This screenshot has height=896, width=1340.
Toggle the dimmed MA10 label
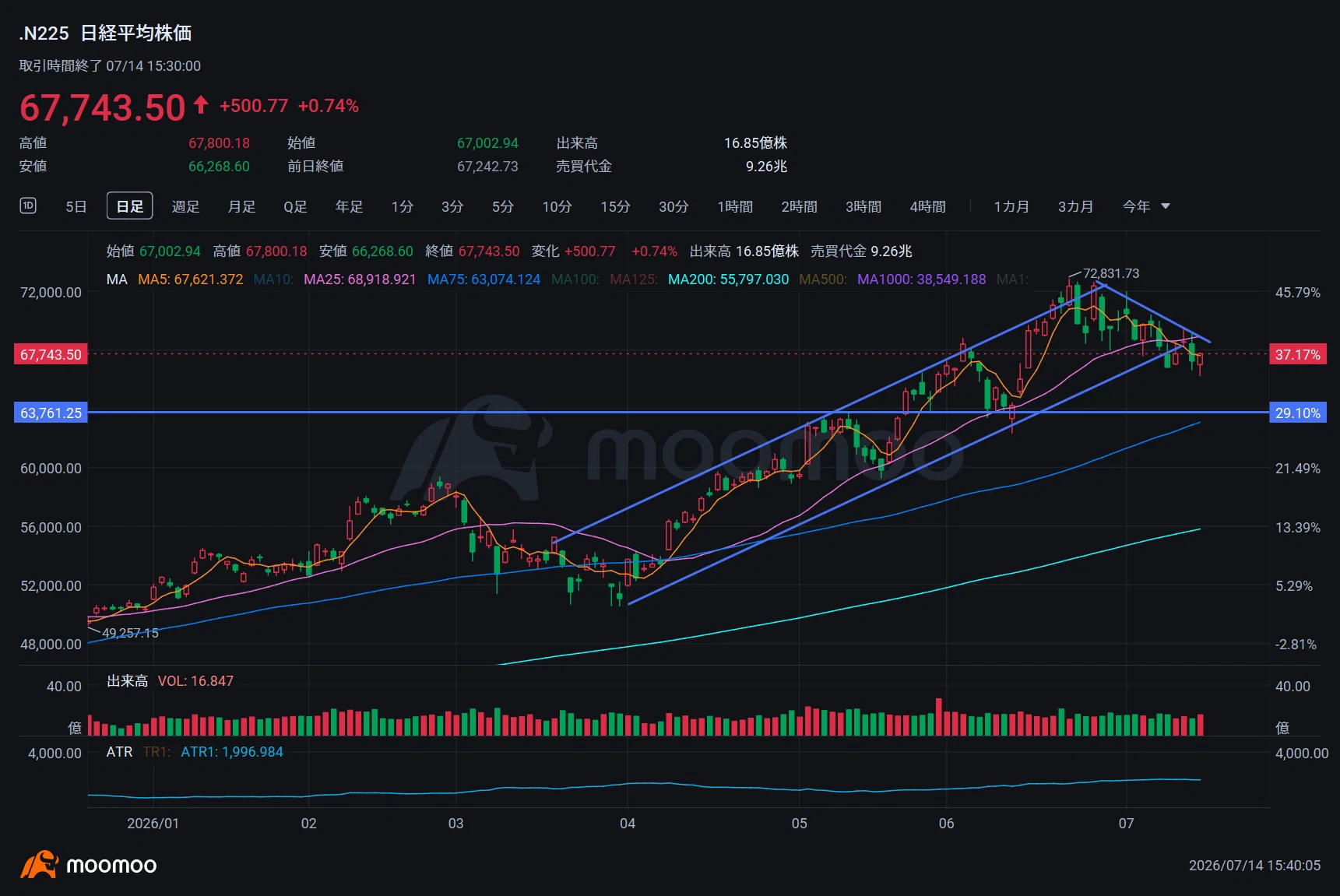273,279
